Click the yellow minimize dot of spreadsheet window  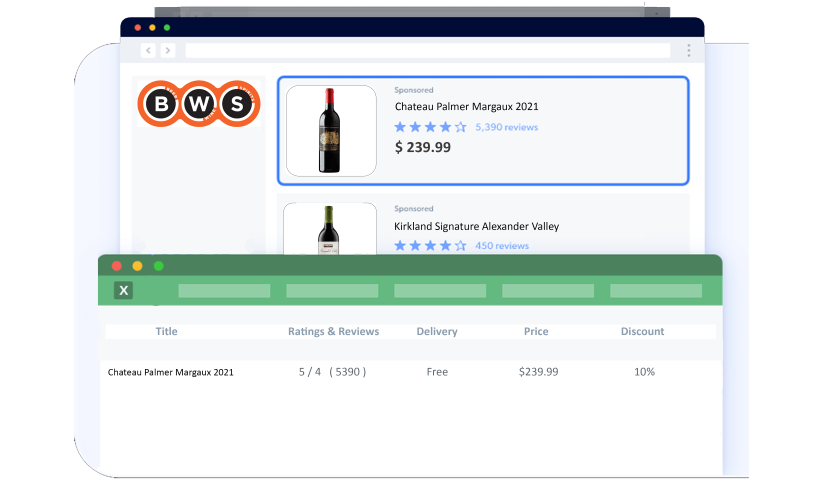tap(138, 266)
